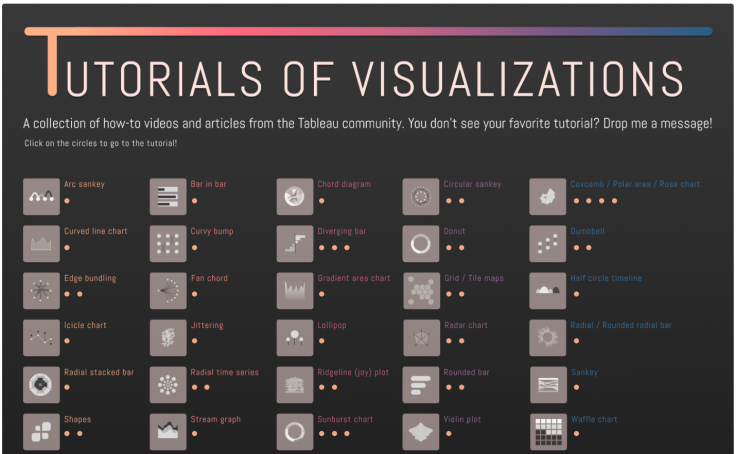Click the 'Rounded bar' label
Screen dimensions: 736x454
pyautogui.click(x=466, y=372)
